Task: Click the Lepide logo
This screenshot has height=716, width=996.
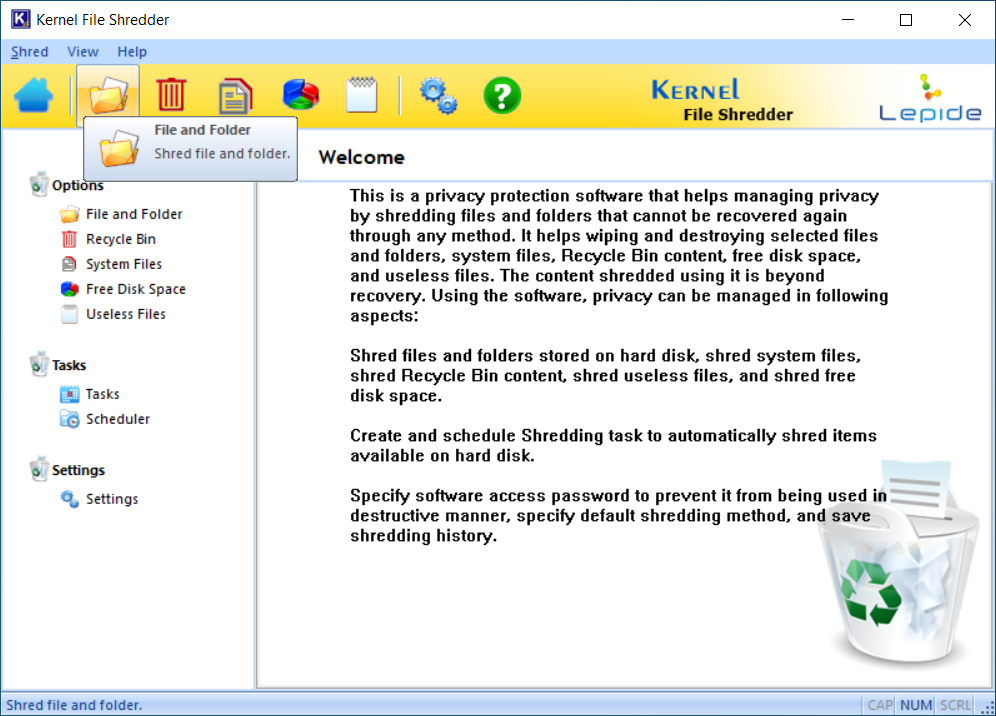Action: click(930, 98)
